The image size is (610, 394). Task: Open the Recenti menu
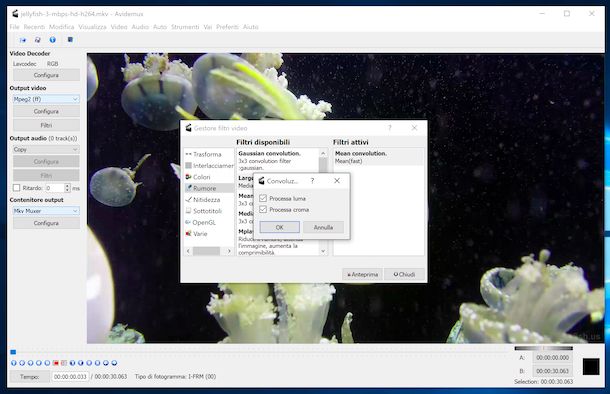click(x=34, y=27)
